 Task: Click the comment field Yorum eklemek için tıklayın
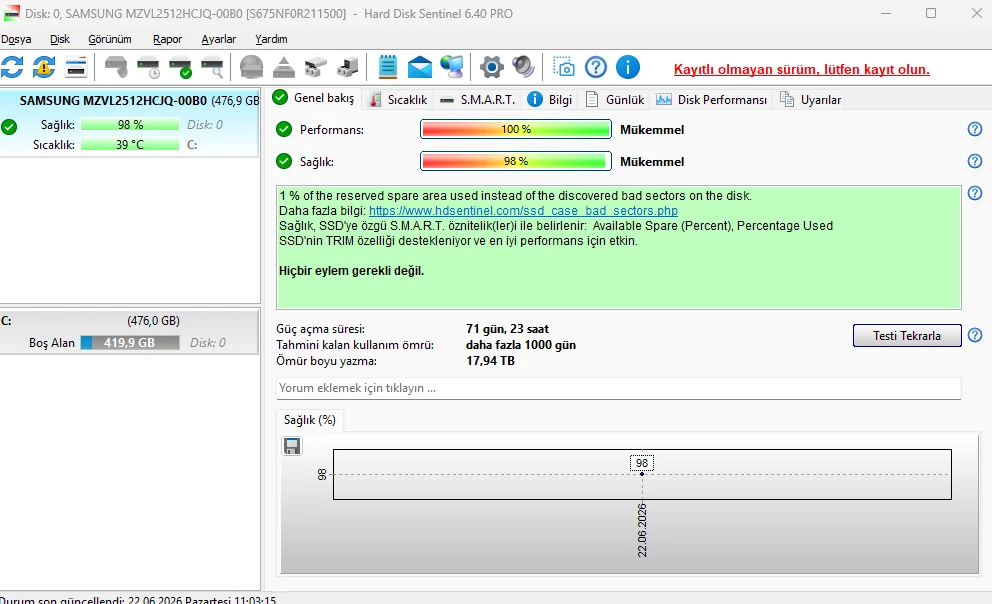pos(619,388)
